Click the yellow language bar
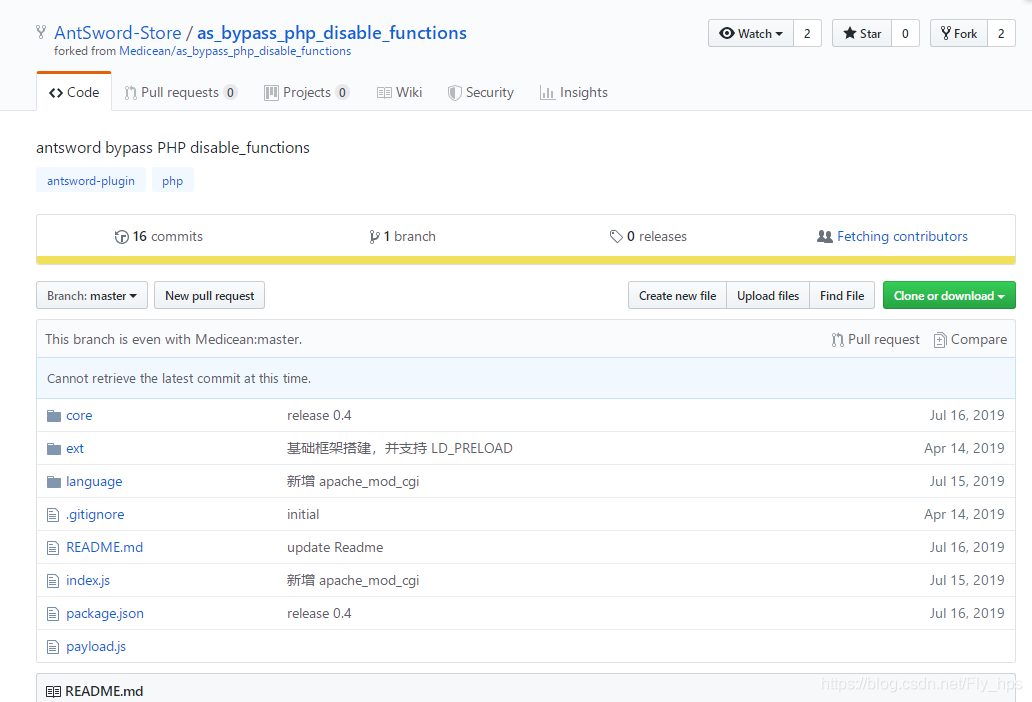The width and height of the screenshot is (1032, 702). 526,261
